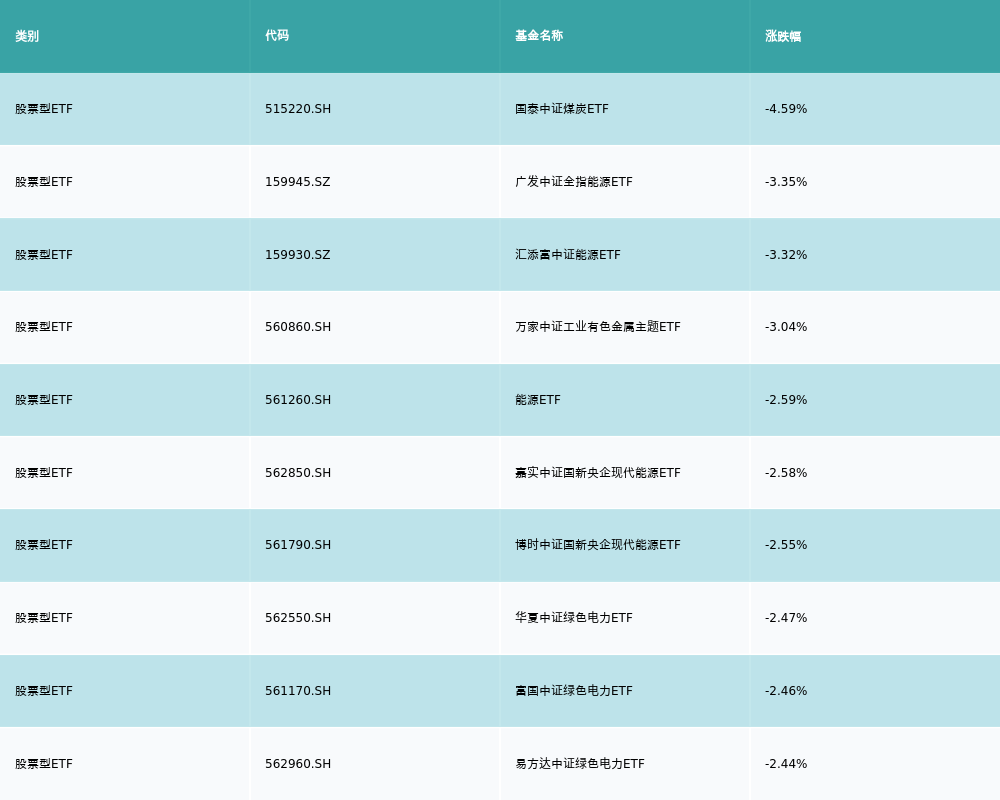The height and width of the screenshot is (800, 1000).
Task: Click the -4.59% change value
Action: 786,109
